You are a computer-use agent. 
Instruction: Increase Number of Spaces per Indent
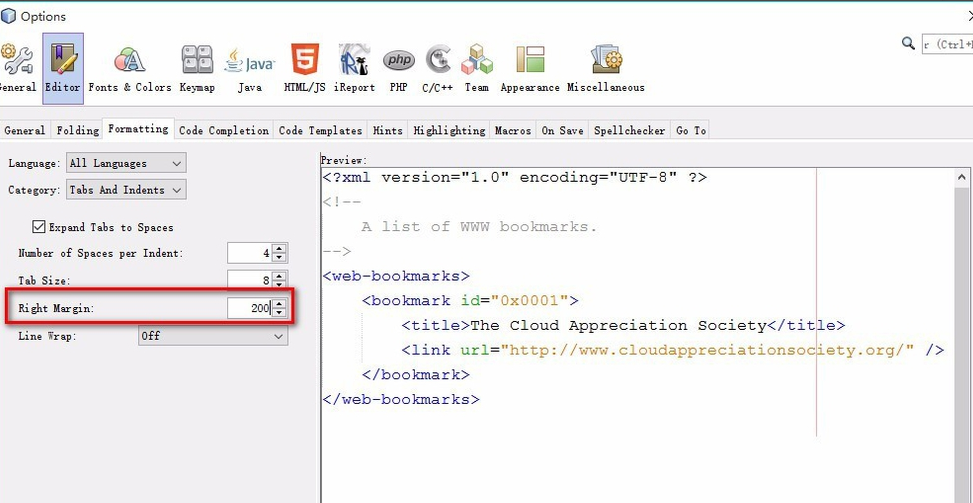[x=279, y=249]
